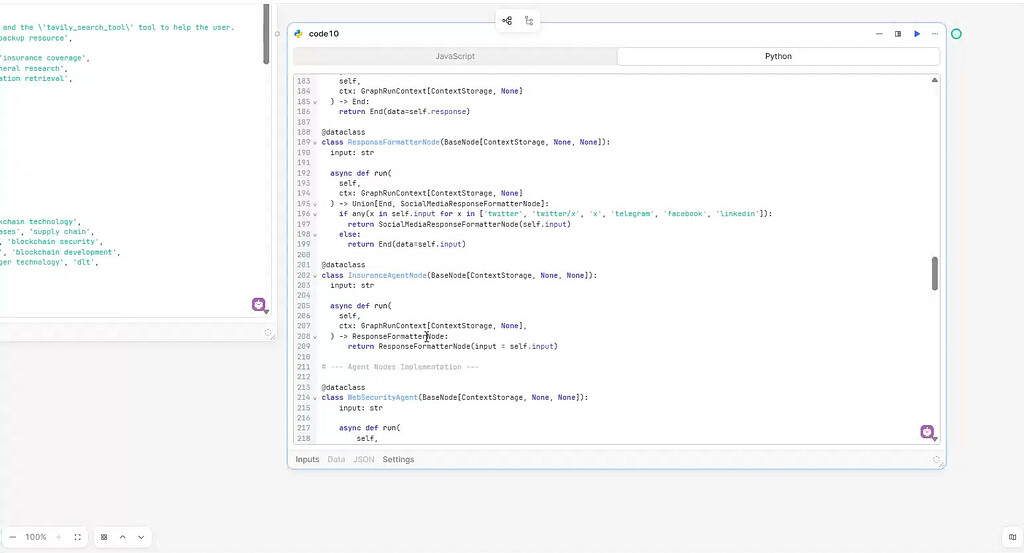Click the scroll-up arrow in code editor

pos(935,80)
